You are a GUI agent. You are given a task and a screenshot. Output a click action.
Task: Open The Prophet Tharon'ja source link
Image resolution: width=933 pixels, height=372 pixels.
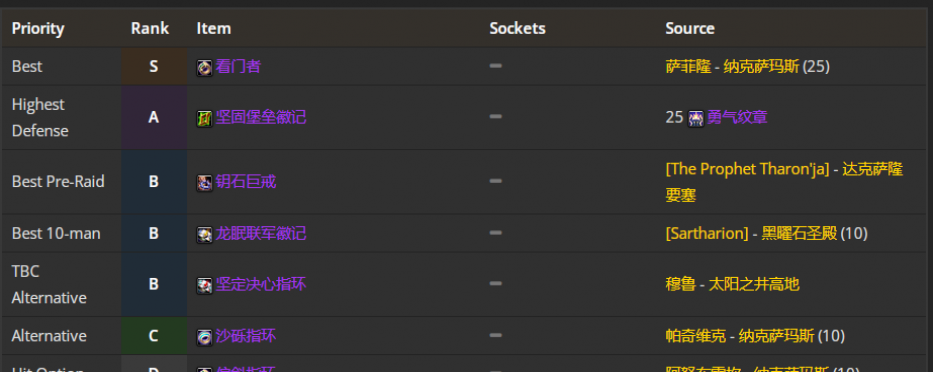pos(747,169)
